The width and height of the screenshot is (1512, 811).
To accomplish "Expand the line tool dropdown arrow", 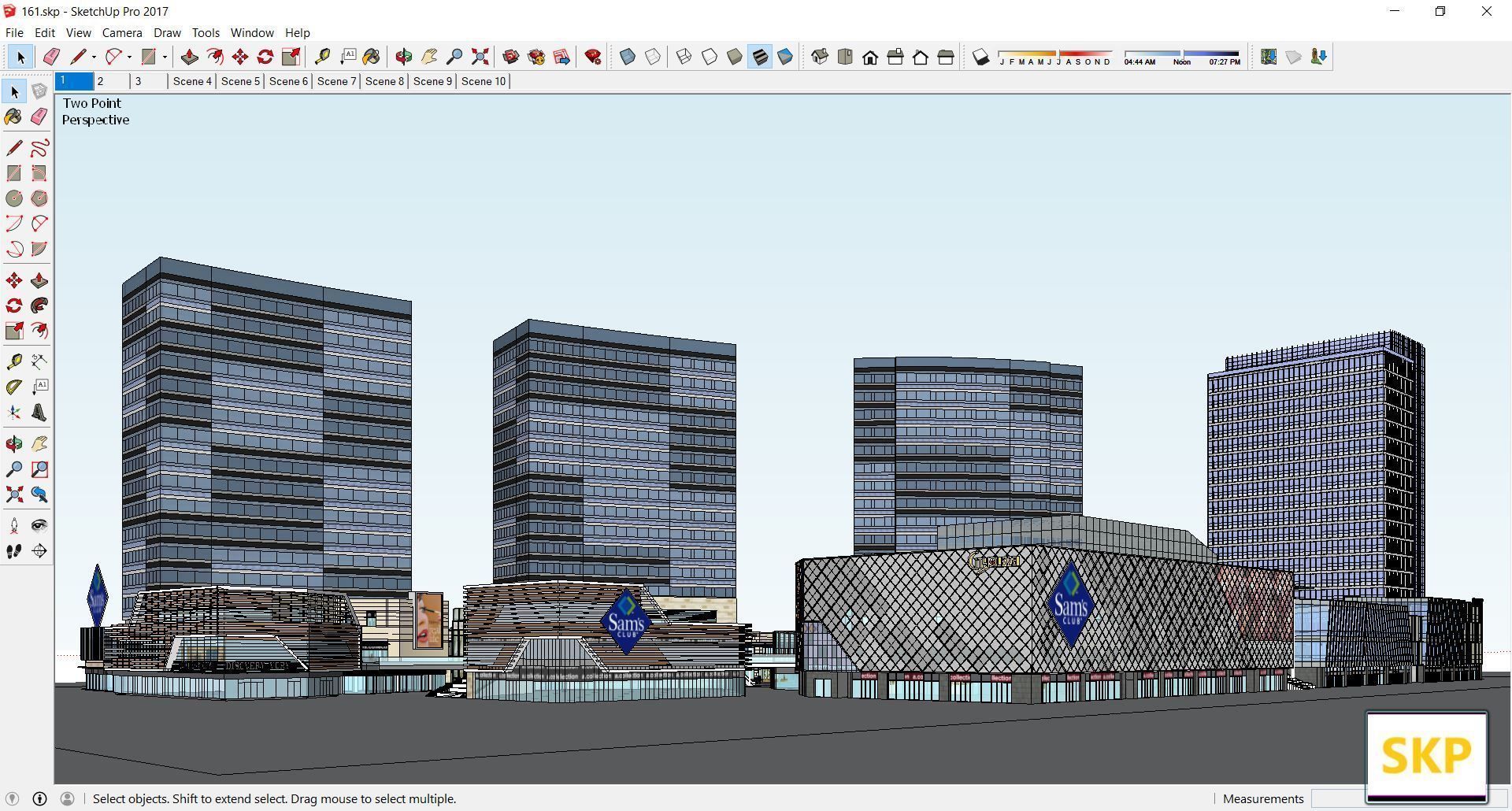I will [94, 57].
